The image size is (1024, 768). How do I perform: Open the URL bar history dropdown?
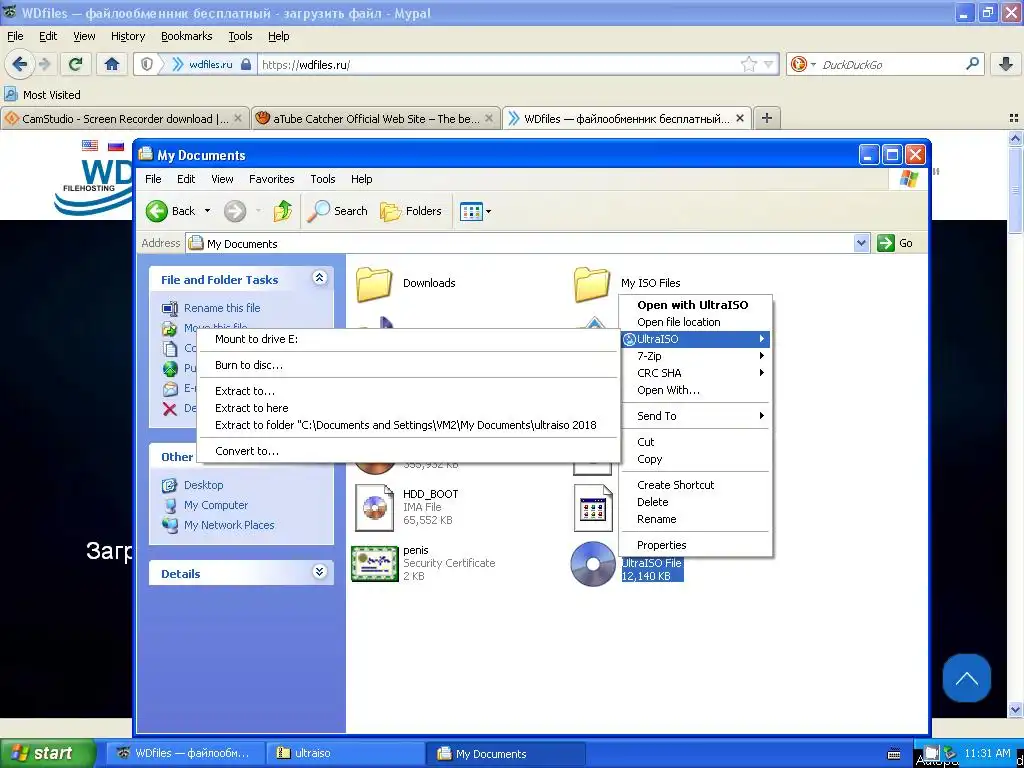768,64
